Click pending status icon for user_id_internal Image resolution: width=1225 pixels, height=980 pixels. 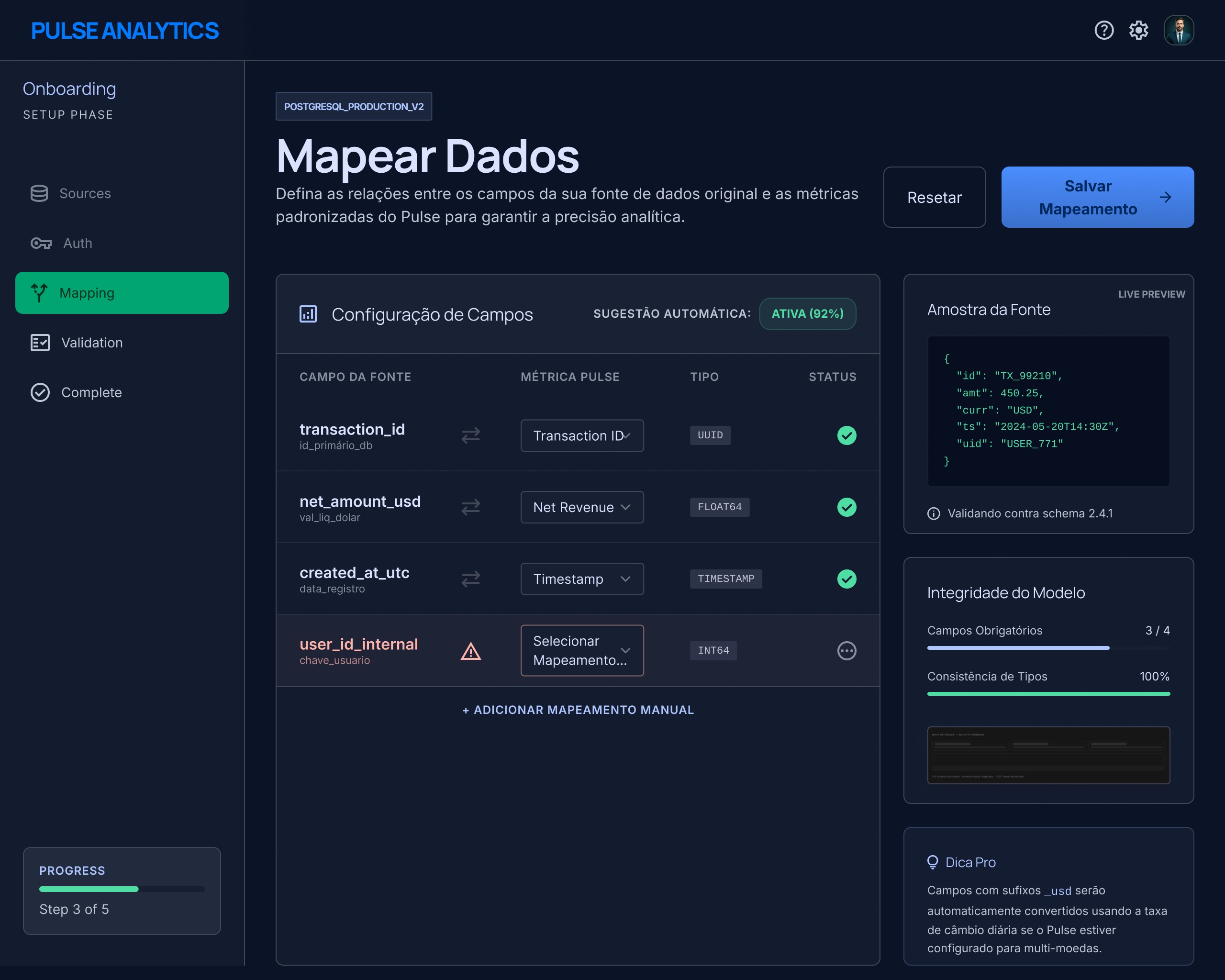point(846,650)
